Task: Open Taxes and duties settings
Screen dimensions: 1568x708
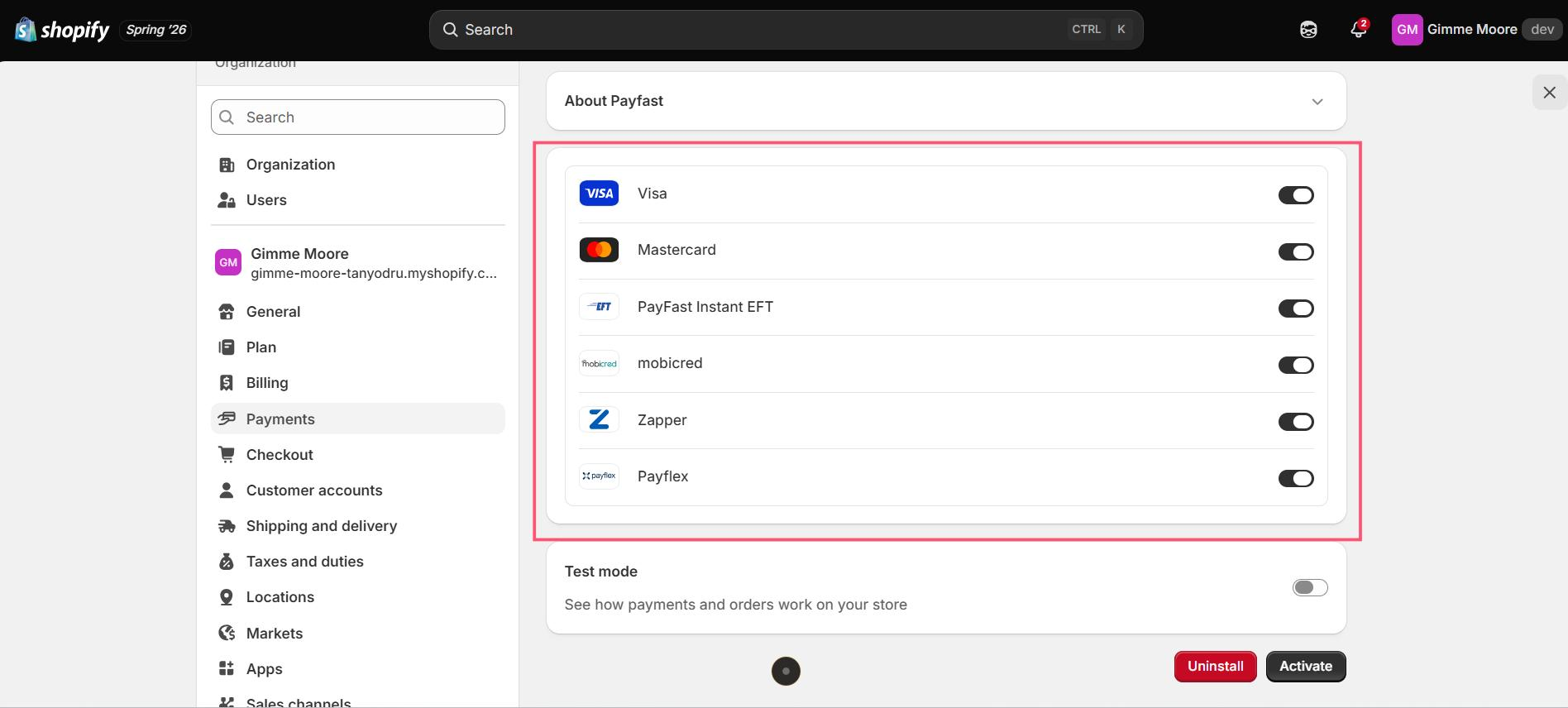Action: (358, 562)
